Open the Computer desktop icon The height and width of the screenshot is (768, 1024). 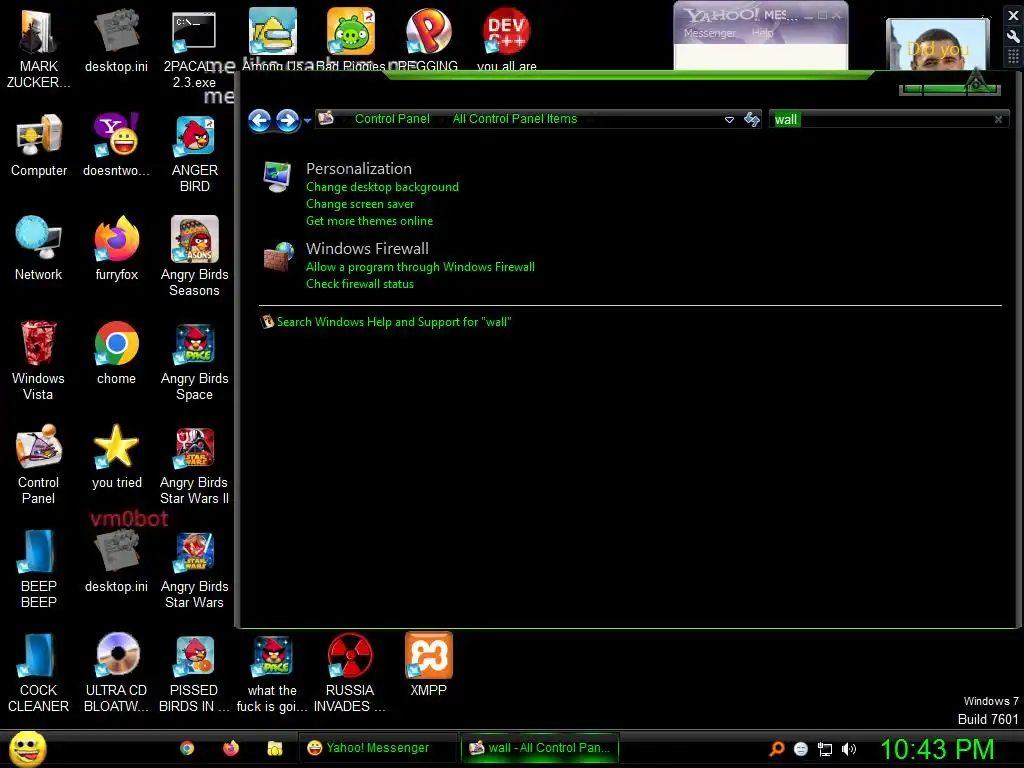(x=39, y=145)
